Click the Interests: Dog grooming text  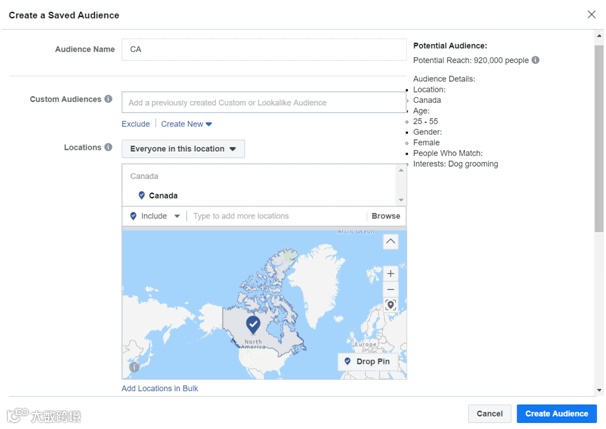point(455,164)
